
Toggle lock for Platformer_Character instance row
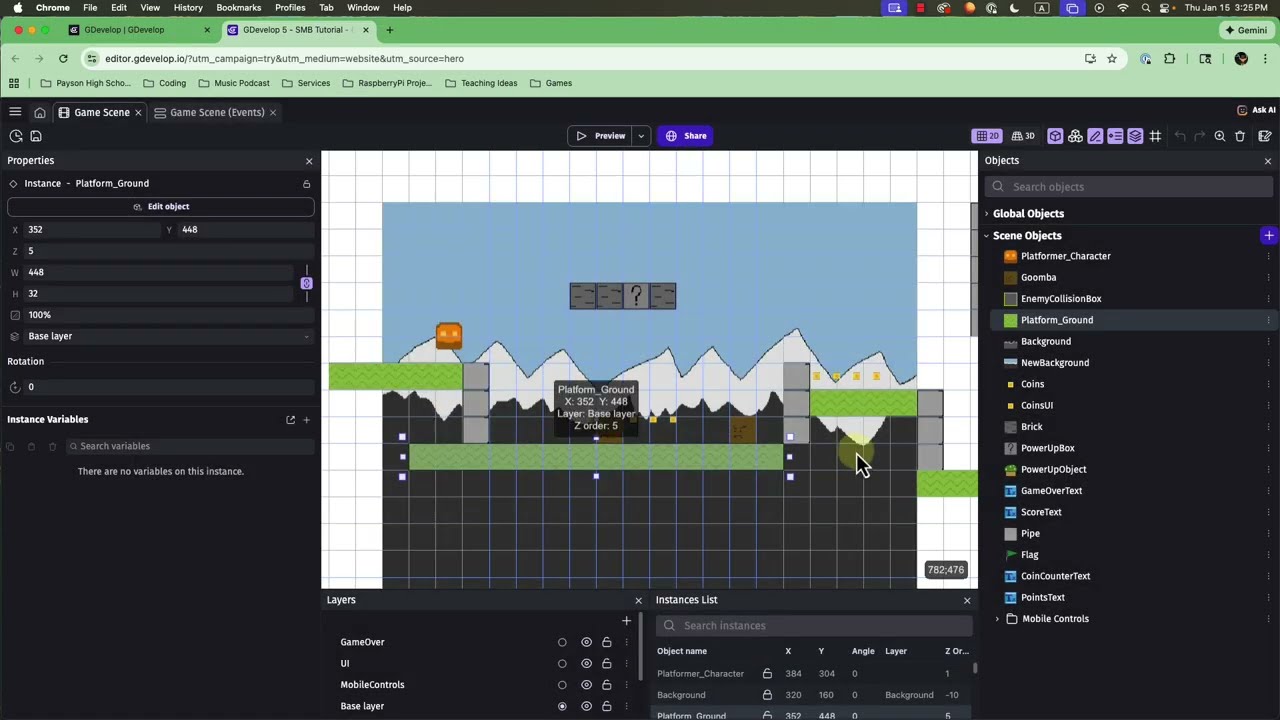[x=767, y=674]
